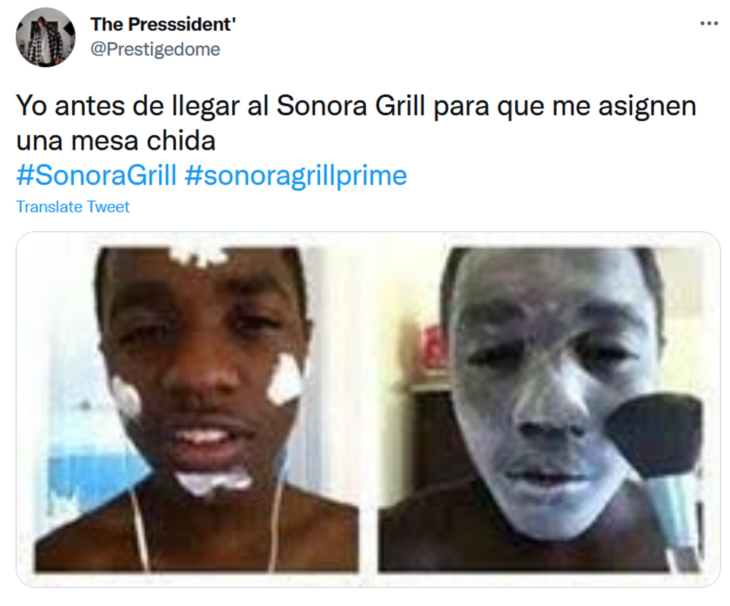Image resolution: width=730 pixels, height=606 pixels.
Task: Open the #SonoraGrill hashtag
Action: (x=96, y=175)
